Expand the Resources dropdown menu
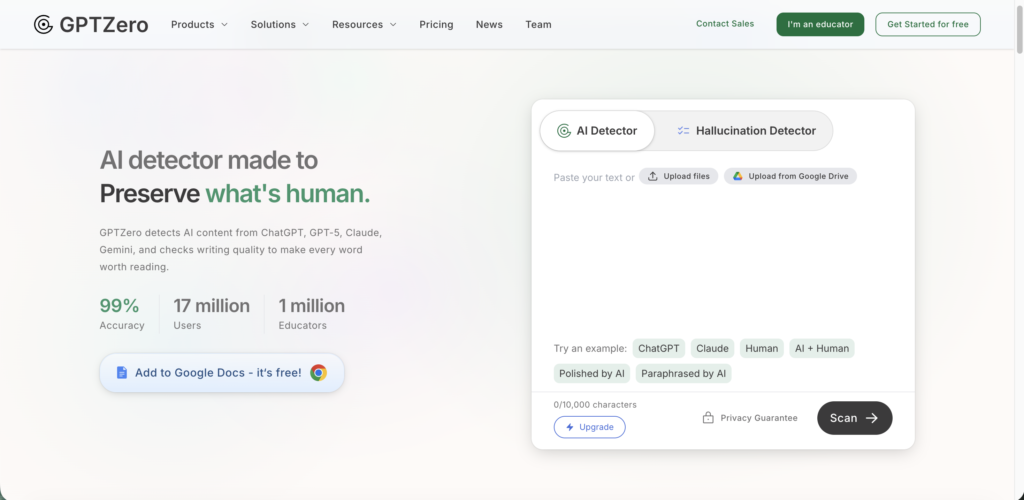This screenshot has height=500, width=1024. click(x=364, y=25)
